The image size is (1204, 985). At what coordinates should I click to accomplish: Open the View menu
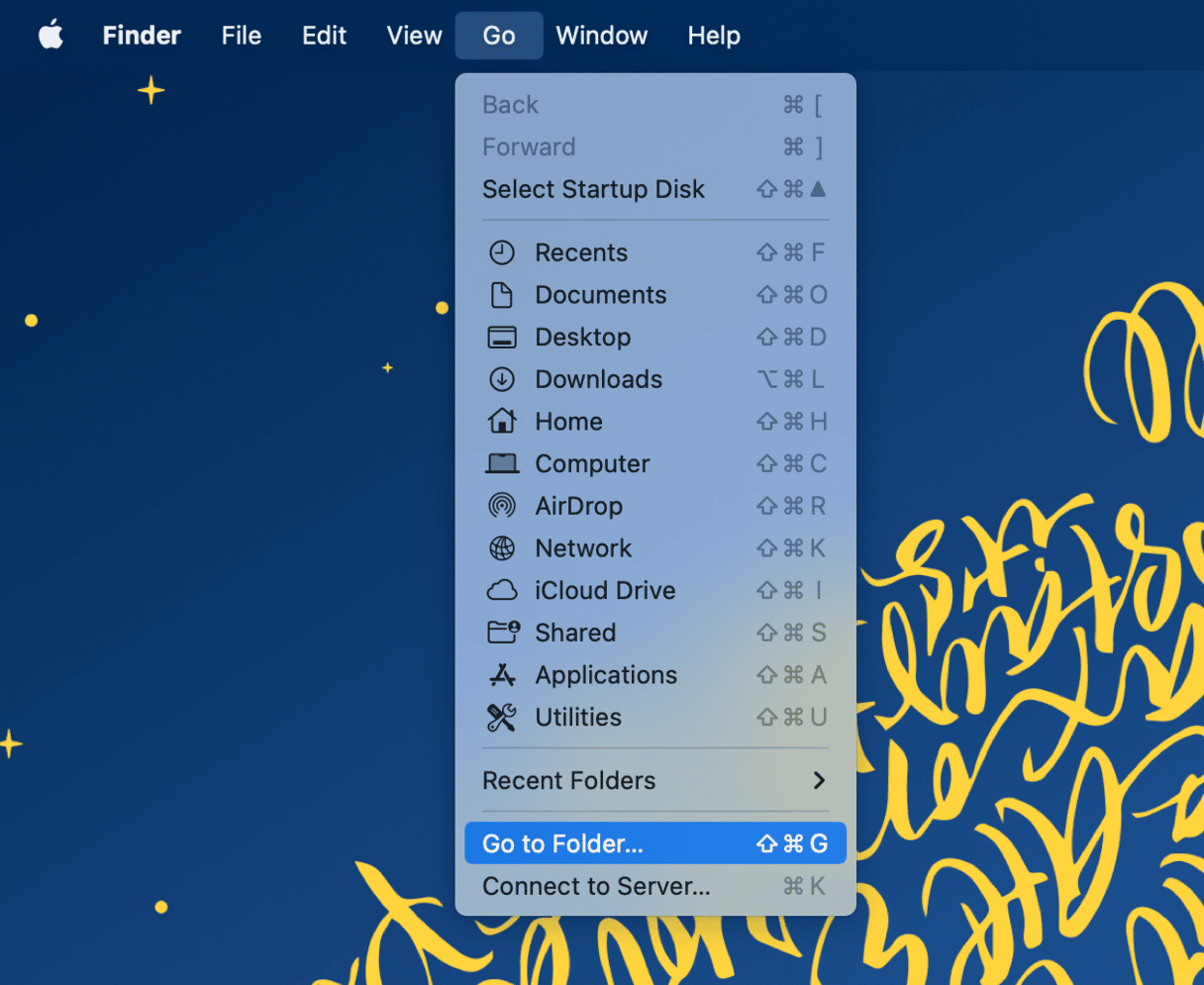point(414,36)
